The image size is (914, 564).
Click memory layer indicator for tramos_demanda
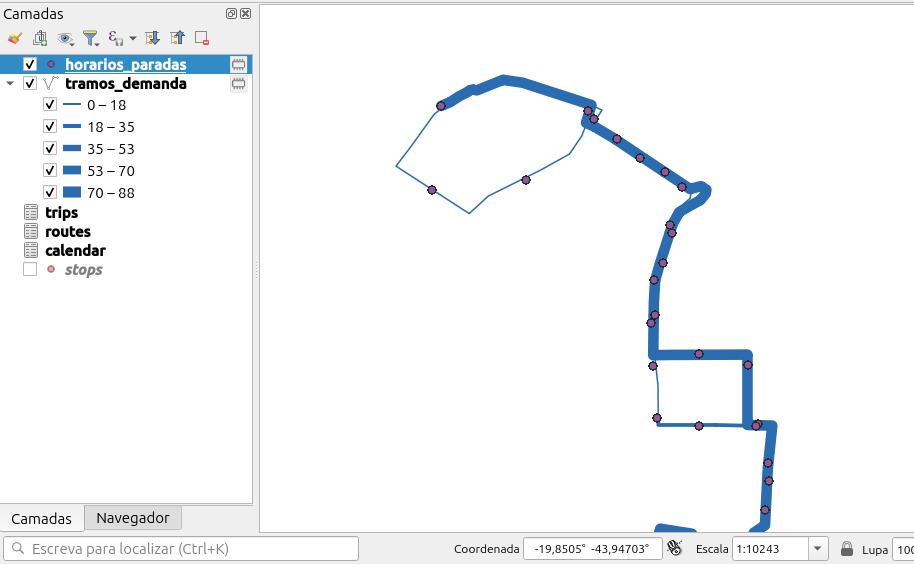click(238, 83)
